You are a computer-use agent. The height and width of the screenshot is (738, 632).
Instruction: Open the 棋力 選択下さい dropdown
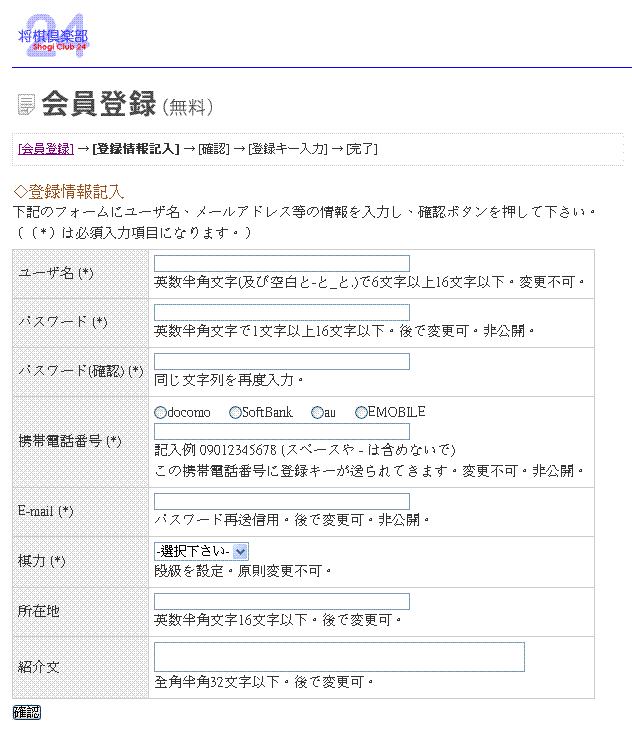tap(201, 551)
